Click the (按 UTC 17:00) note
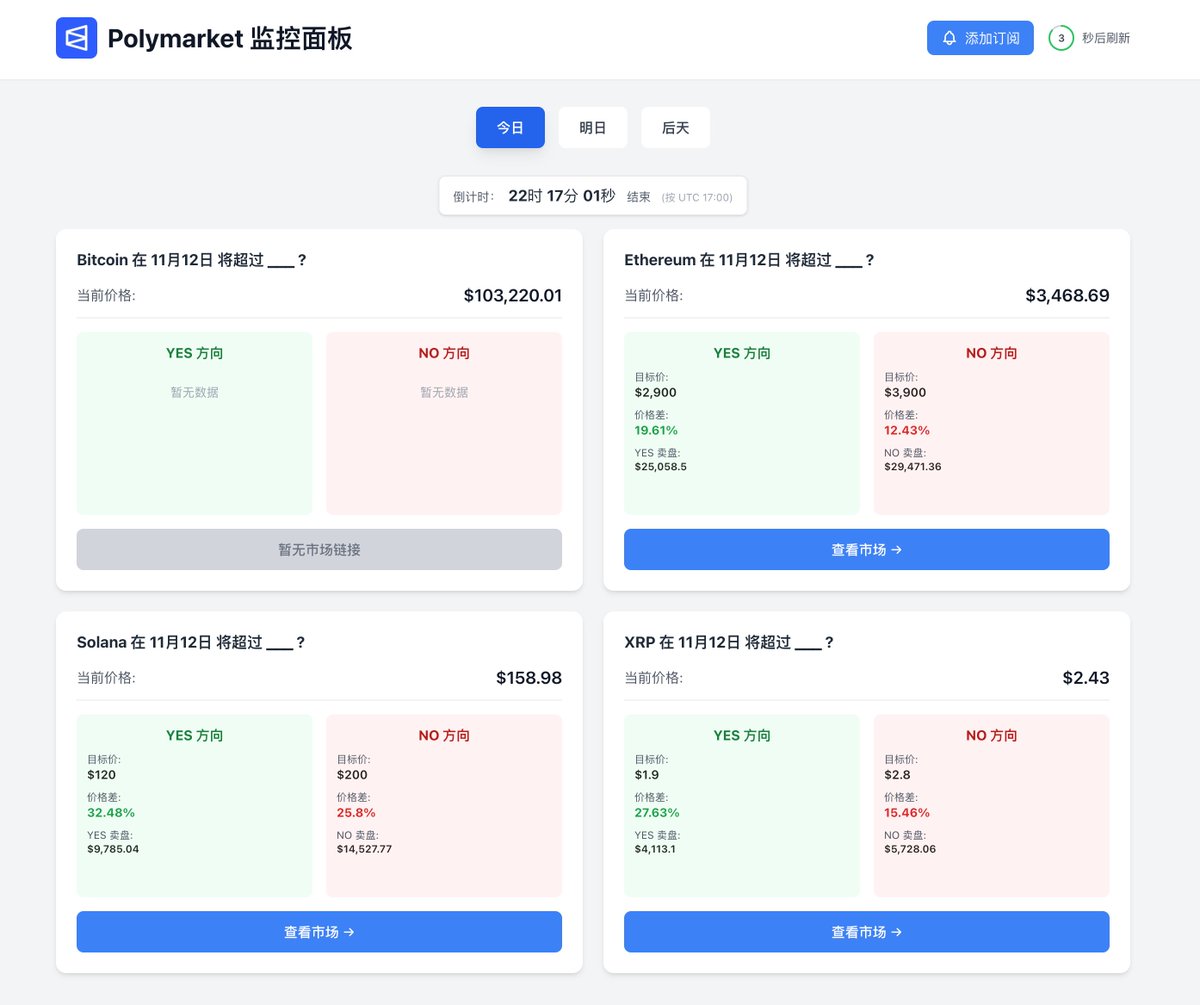Screen dimensions: 1200x1005 point(697,197)
